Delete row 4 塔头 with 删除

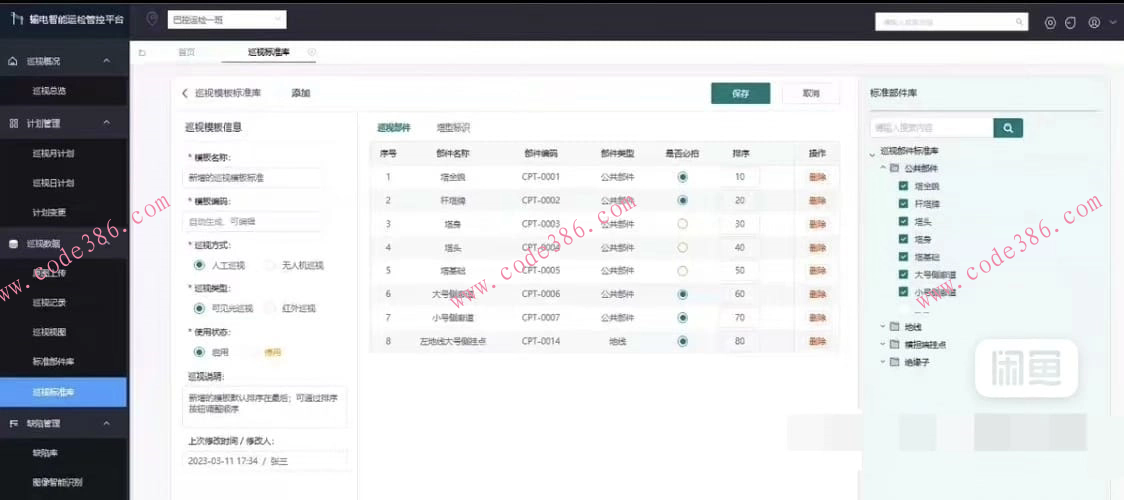(817, 248)
